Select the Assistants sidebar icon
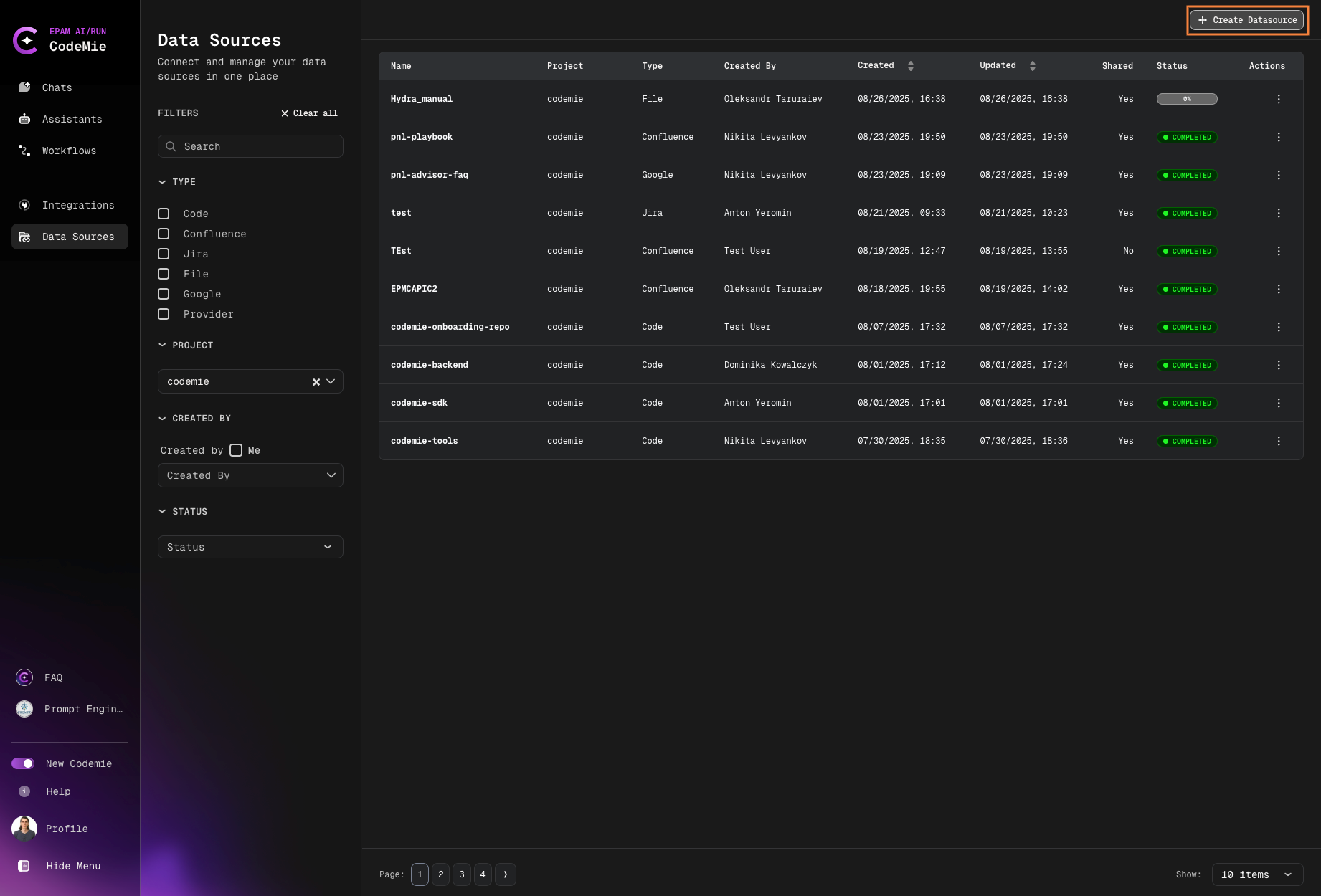Image resolution: width=1321 pixels, height=896 pixels. coord(71,119)
